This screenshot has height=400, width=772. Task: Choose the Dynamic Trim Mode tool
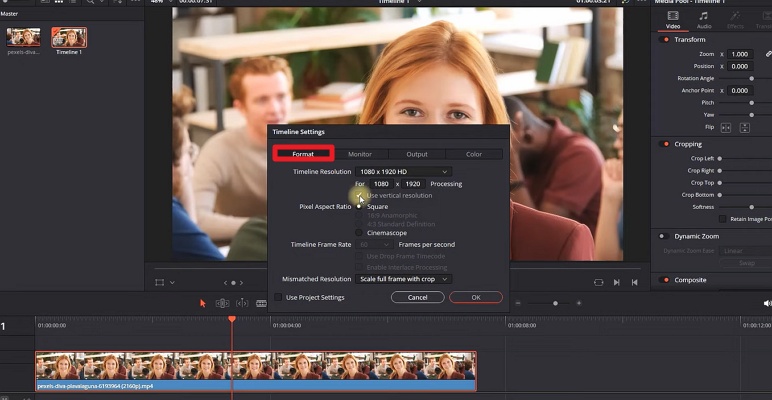click(x=242, y=303)
